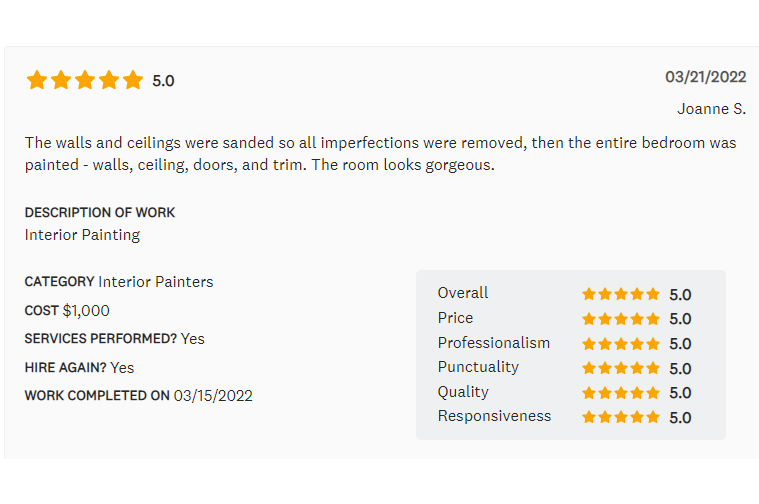Screen dimensions: 759x504
Task: Click the Responsiveness rating stars
Action: [621, 417]
